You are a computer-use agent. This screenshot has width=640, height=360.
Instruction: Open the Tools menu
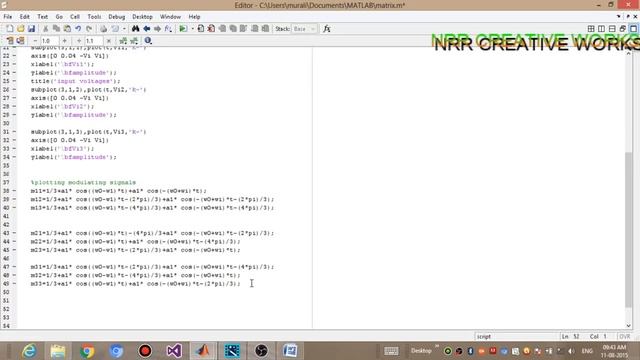coord(94,17)
